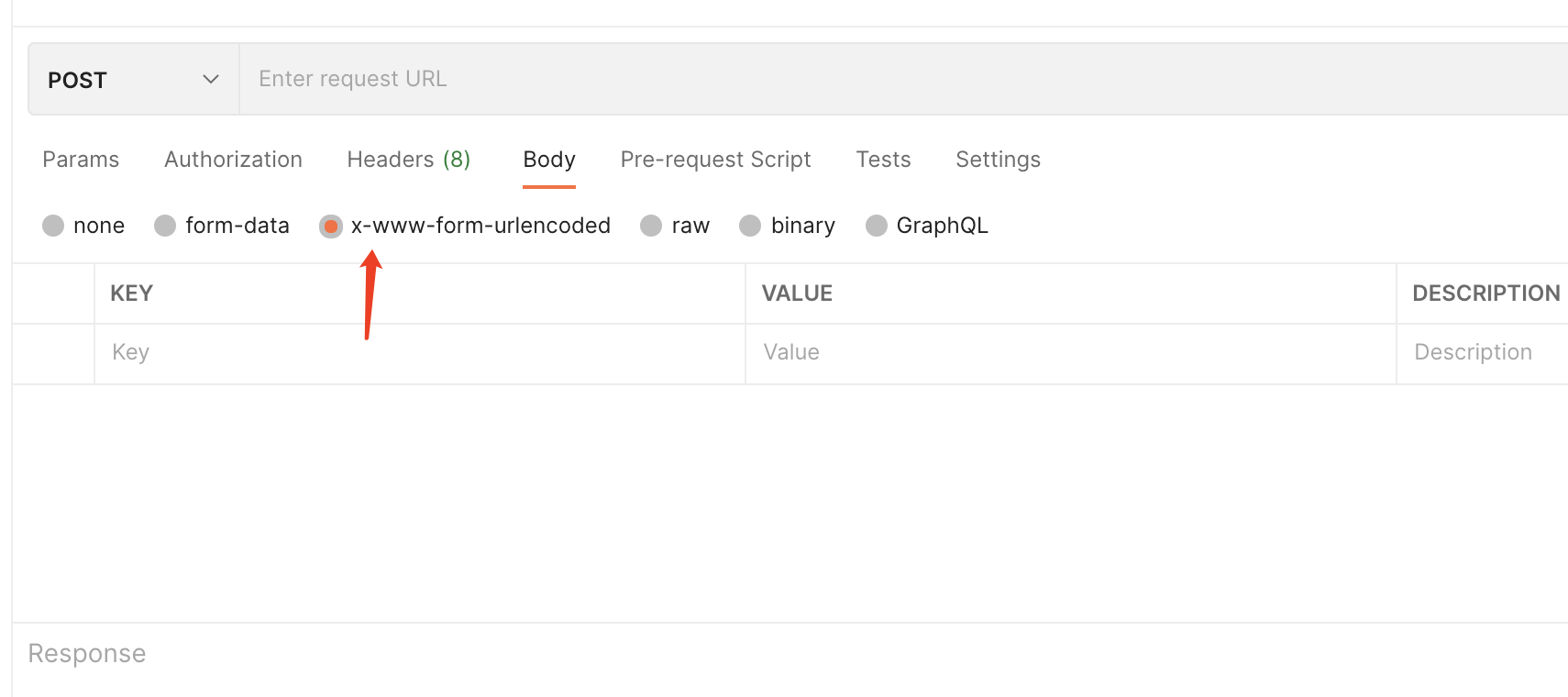1568x697 pixels.
Task: Open the POST method dropdown
Action: point(133,80)
